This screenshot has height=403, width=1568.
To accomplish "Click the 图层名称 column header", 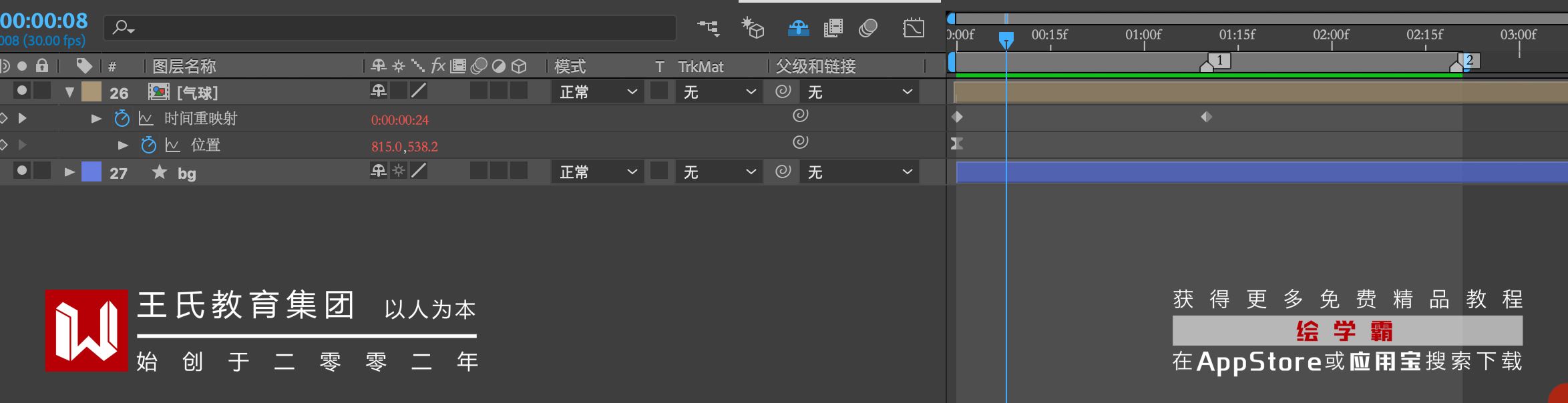I will point(184,66).
